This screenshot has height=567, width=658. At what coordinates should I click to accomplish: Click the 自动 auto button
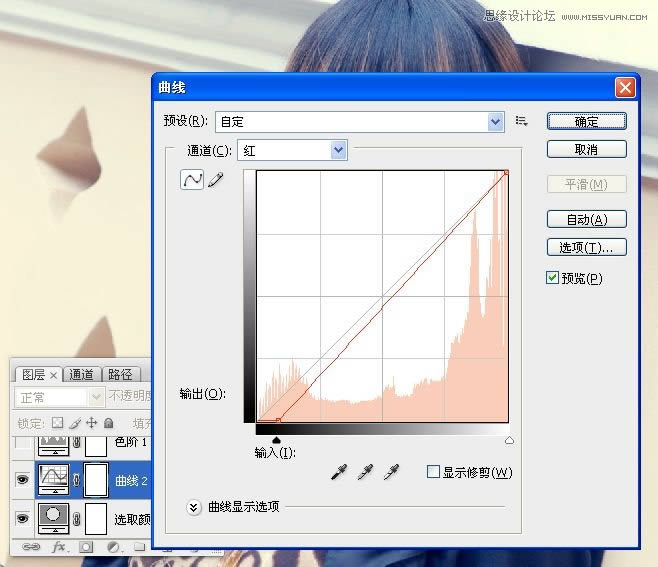tap(586, 219)
